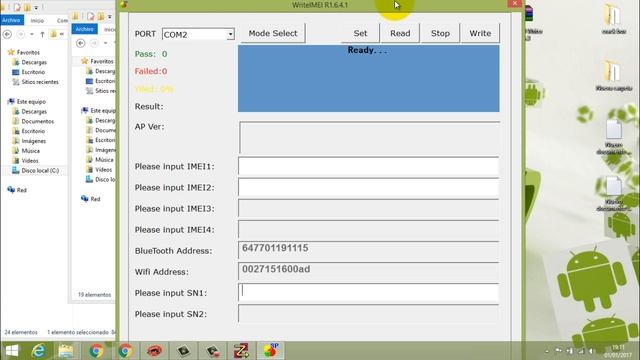Select top-right folder icon on desktop
This screenshot has width=640, height=360.
coord(613,19)
